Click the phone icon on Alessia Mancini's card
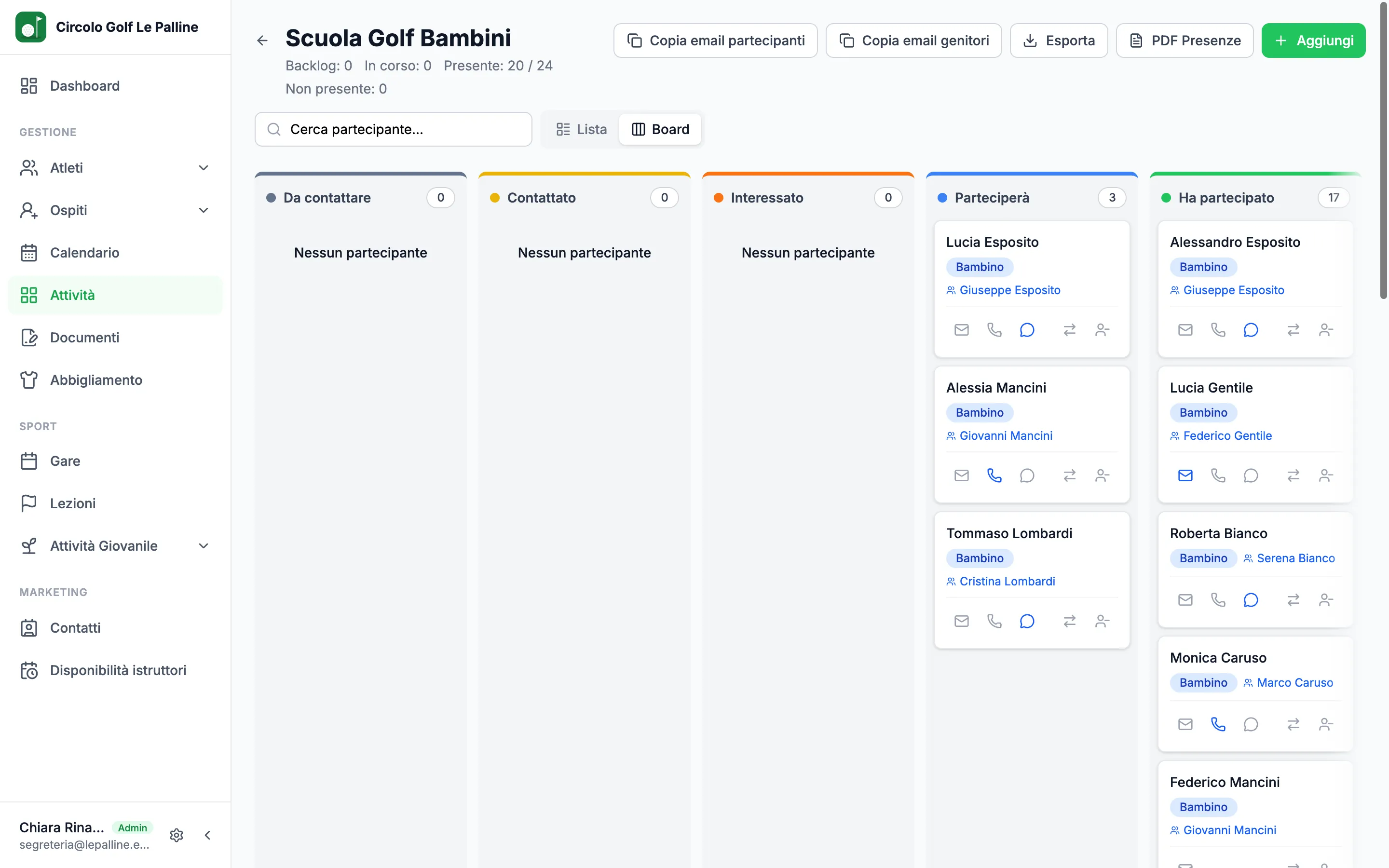 (x=994, y=475)
